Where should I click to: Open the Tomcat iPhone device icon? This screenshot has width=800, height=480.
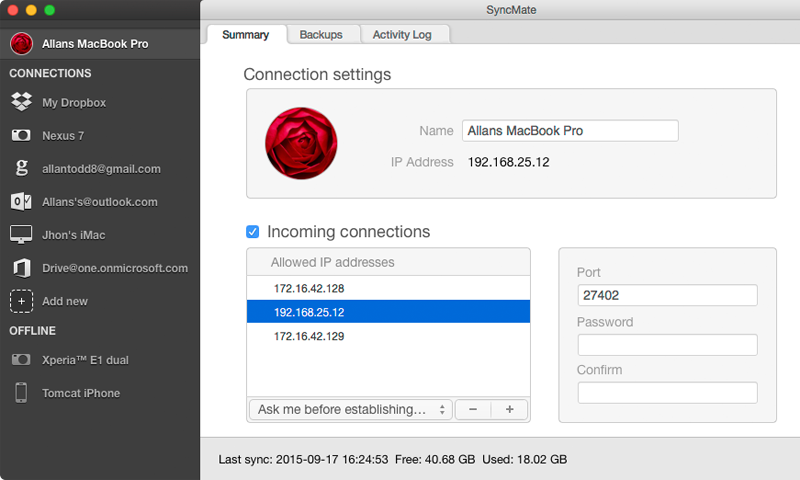click(21, 393)
